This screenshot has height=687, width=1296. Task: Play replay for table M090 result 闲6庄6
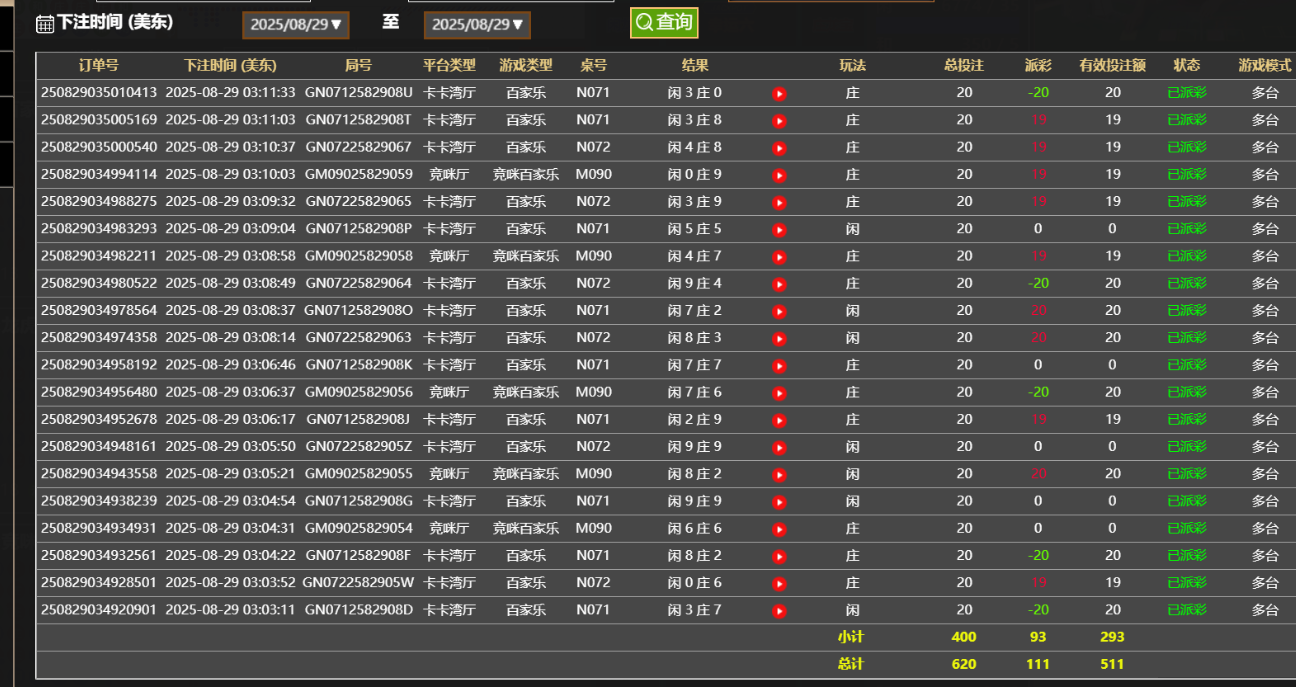pos(779,528)
